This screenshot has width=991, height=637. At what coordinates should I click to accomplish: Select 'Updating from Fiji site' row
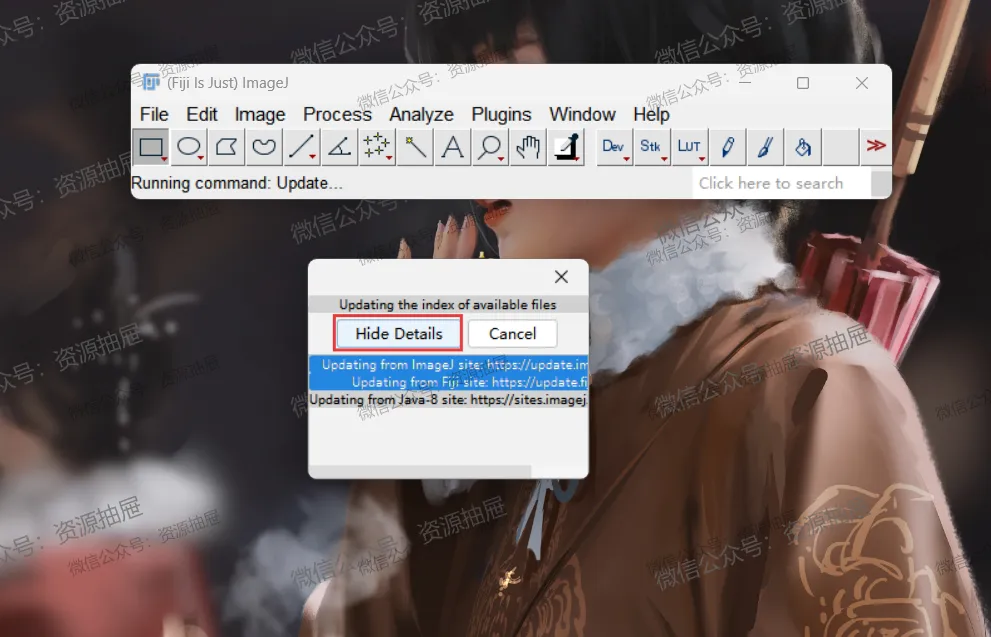pyautogui.click(x=449, y=382)
